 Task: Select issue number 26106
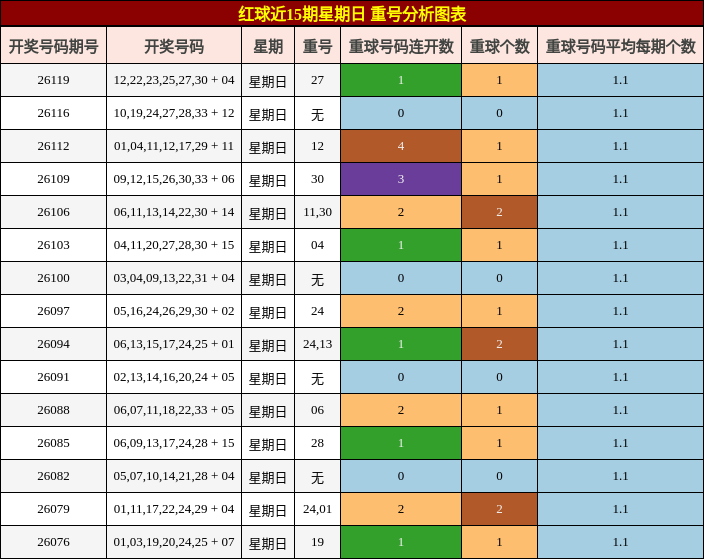coord(53,212)
